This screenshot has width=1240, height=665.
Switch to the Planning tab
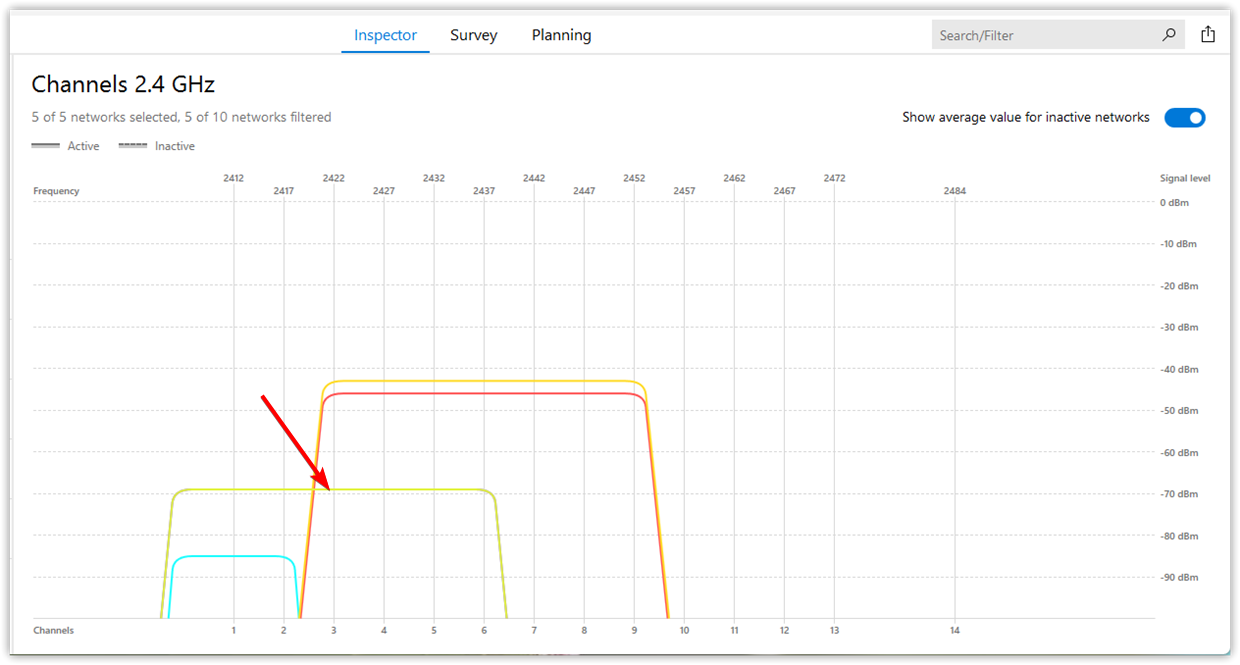pos(561,34)
